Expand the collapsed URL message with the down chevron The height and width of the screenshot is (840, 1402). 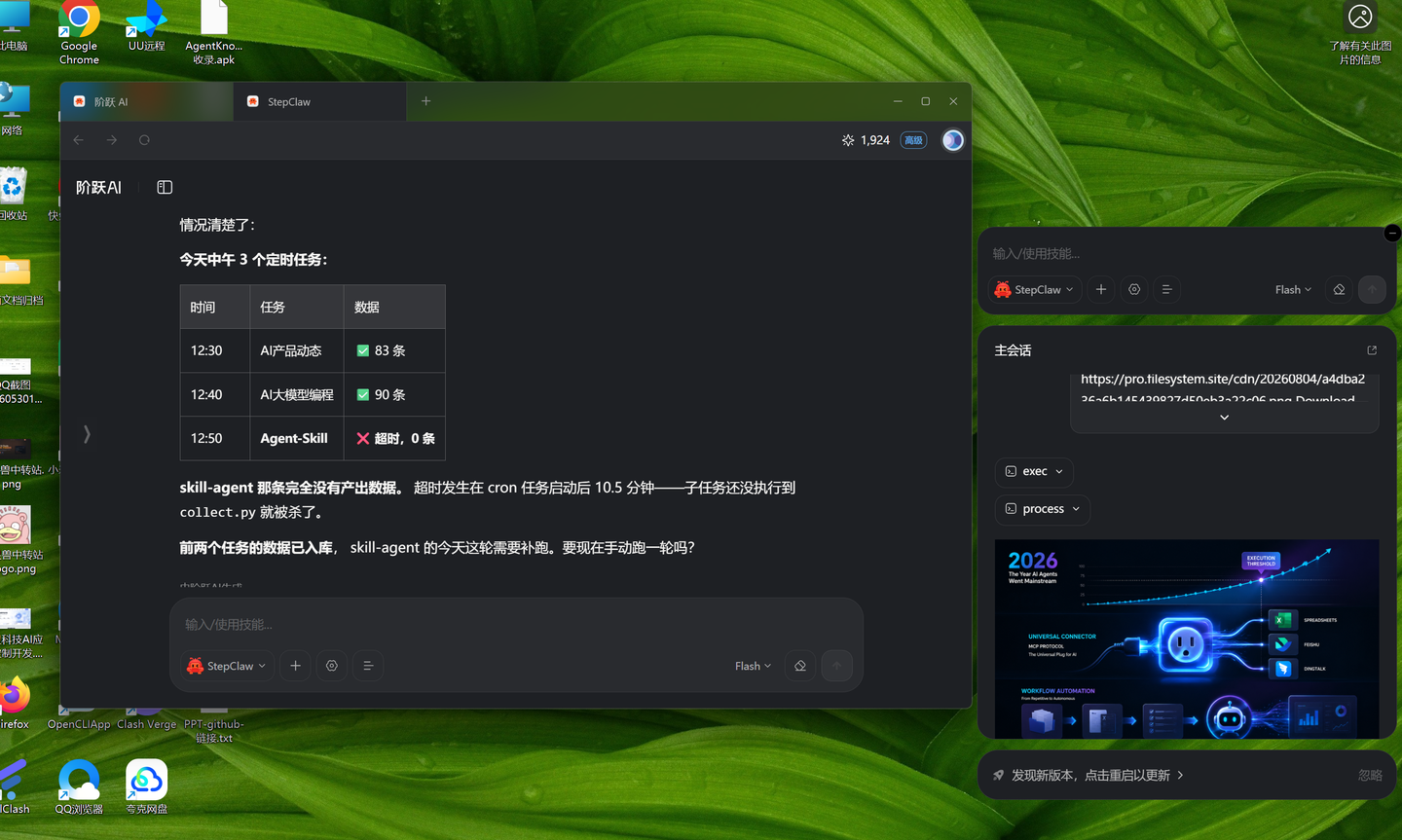[1224, 418]
